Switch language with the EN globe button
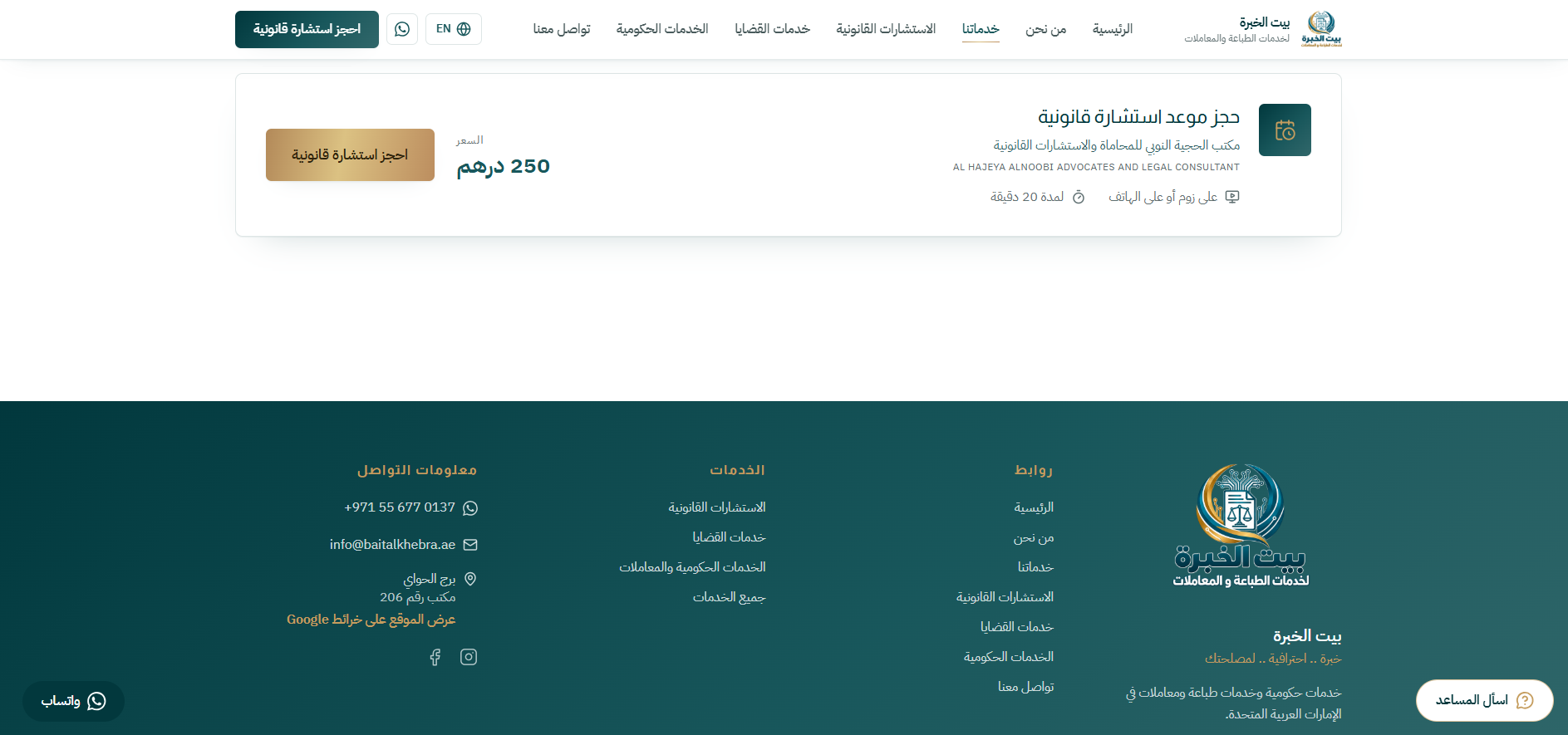This screenshot has height=735, width=1568. coord(454,29)
